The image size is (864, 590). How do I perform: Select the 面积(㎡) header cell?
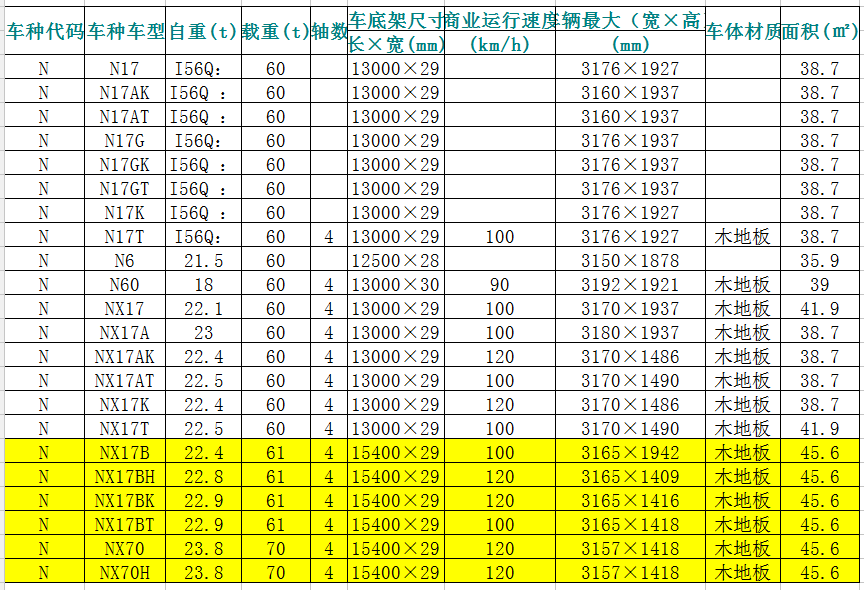pos(820,31)
